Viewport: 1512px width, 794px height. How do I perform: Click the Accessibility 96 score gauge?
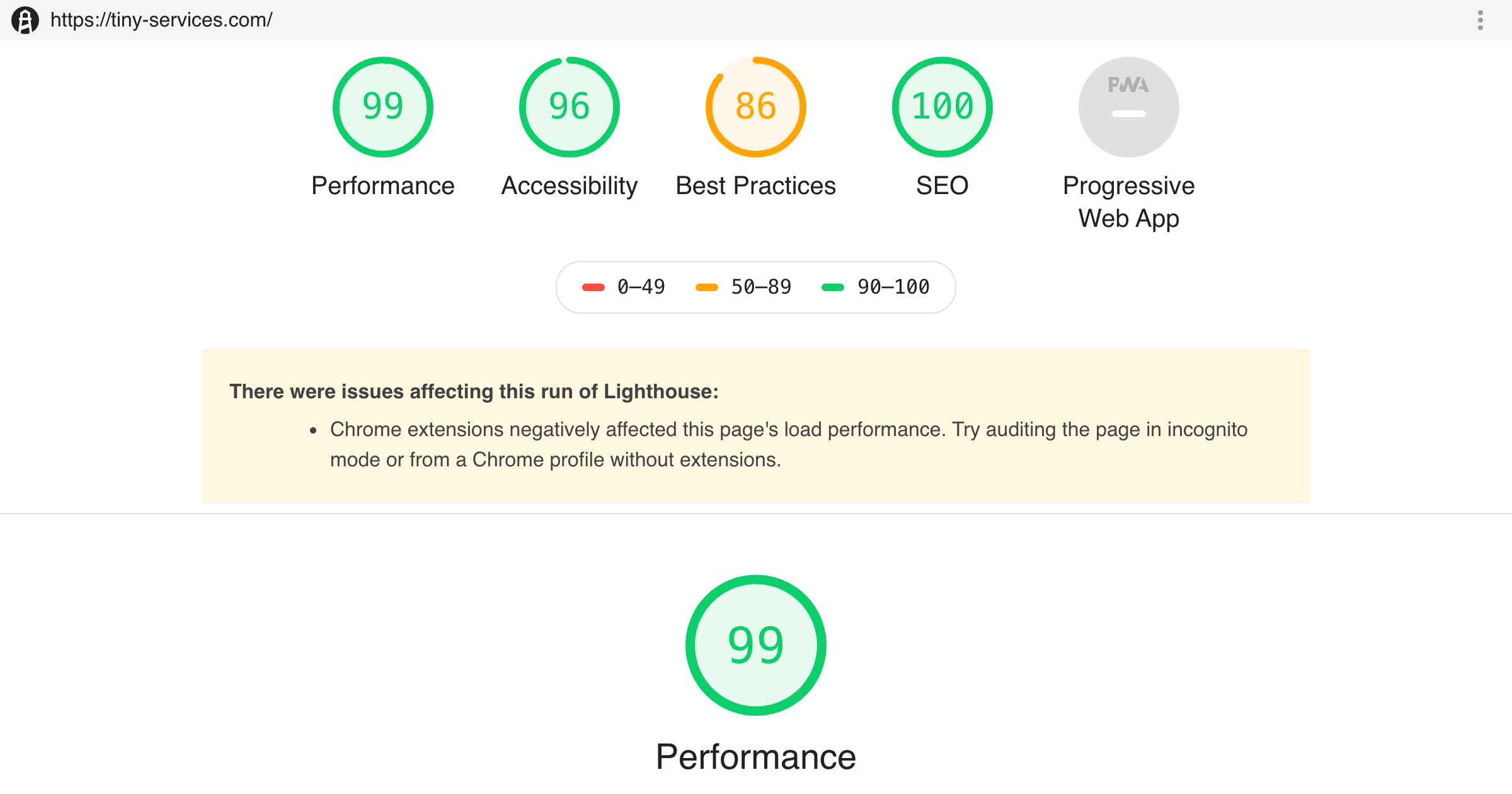click(570, 107)
